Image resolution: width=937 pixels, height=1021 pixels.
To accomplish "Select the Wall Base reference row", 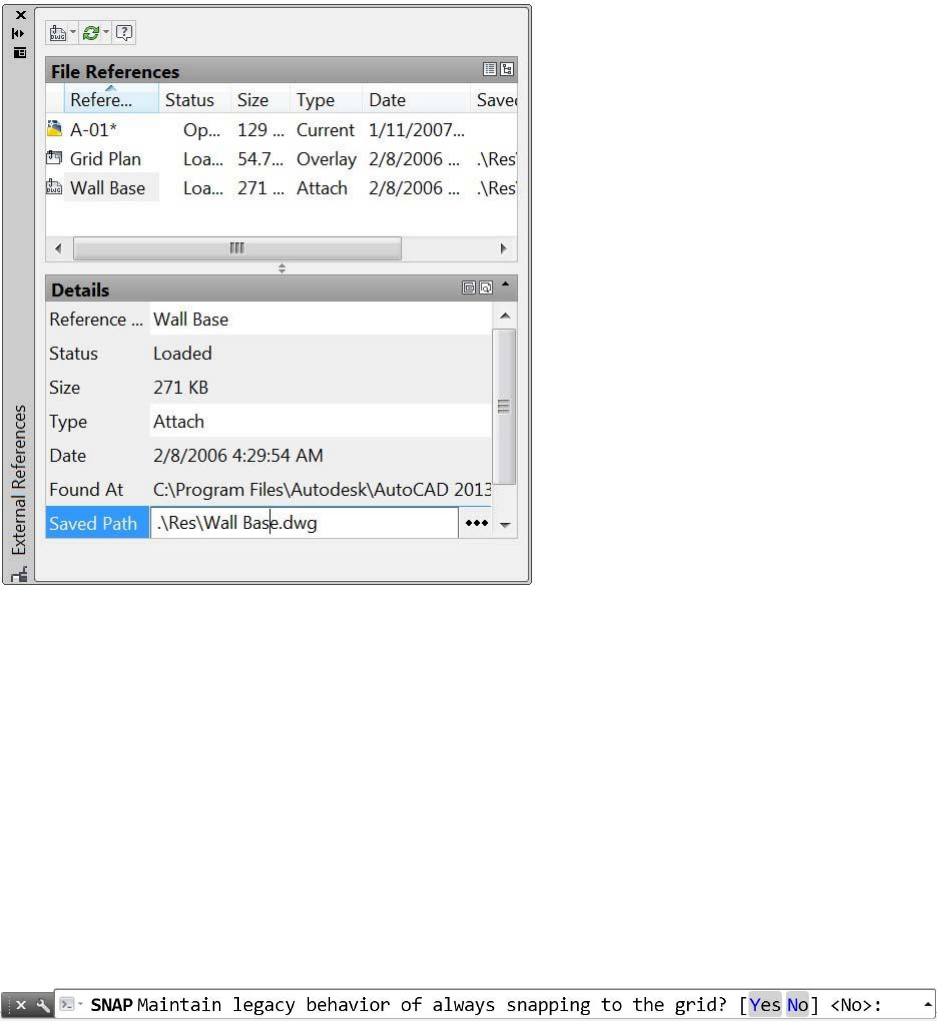I will point(281,188).
